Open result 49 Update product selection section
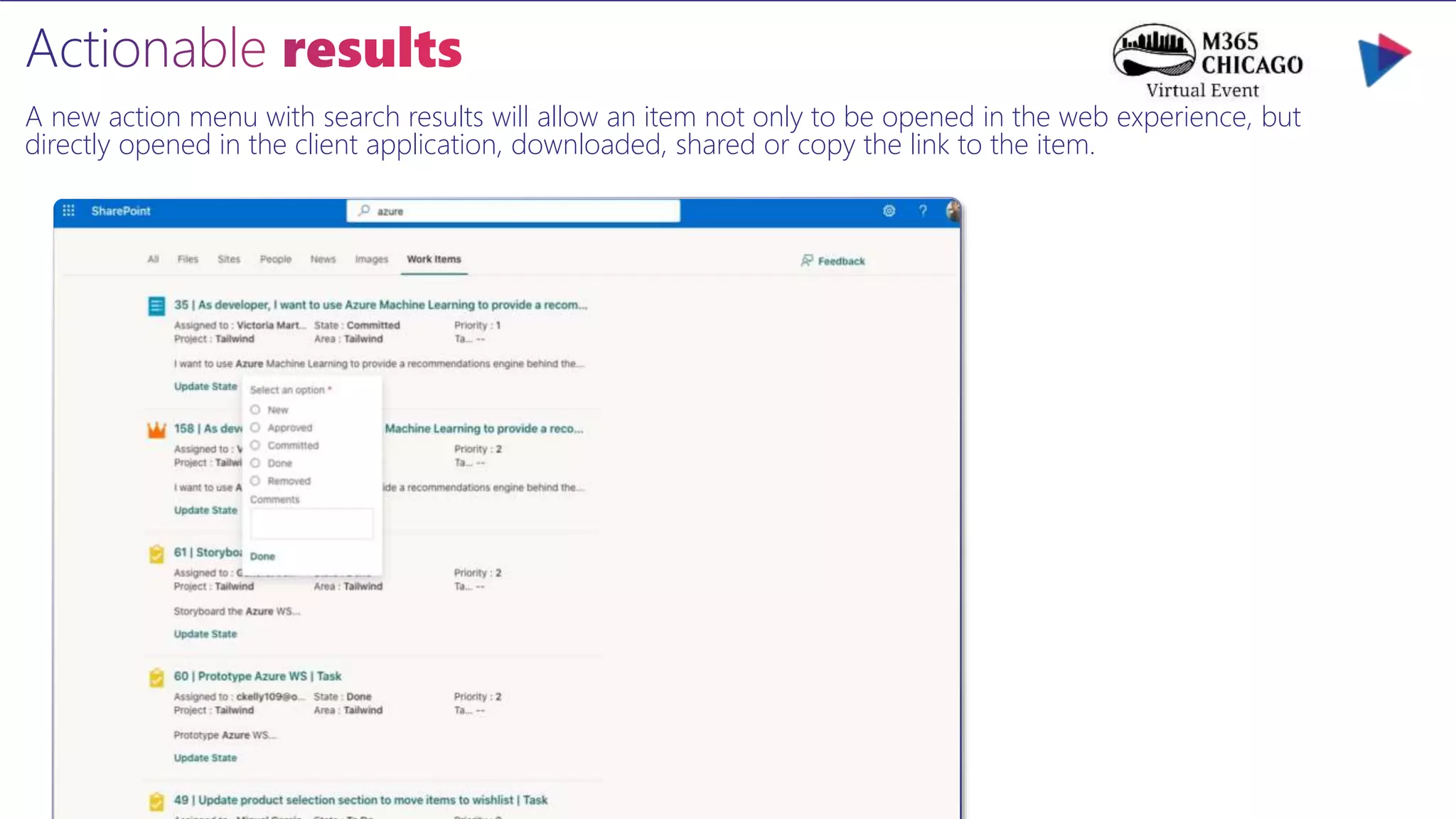This screenshot has height=819, width=1456. click(x=360, y=799)
